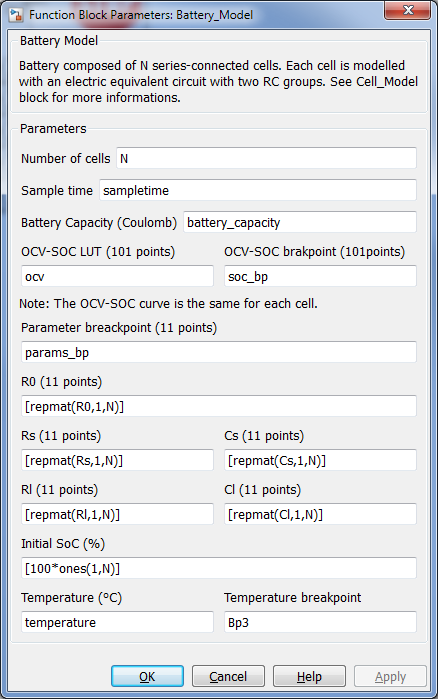
Task: Open Help for Battery Model block
Action: 309,676
